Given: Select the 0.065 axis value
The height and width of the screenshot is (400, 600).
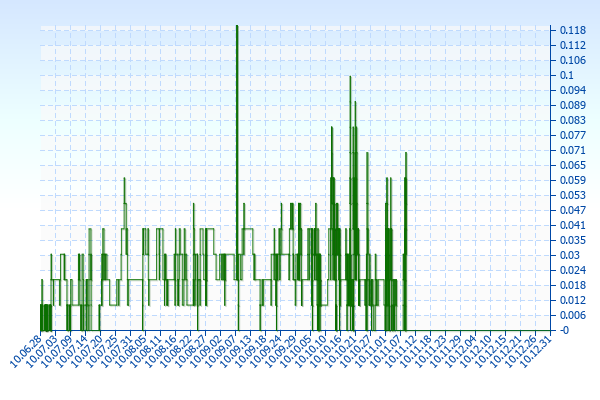Looking at the screenshot, I should coord(573,165).
